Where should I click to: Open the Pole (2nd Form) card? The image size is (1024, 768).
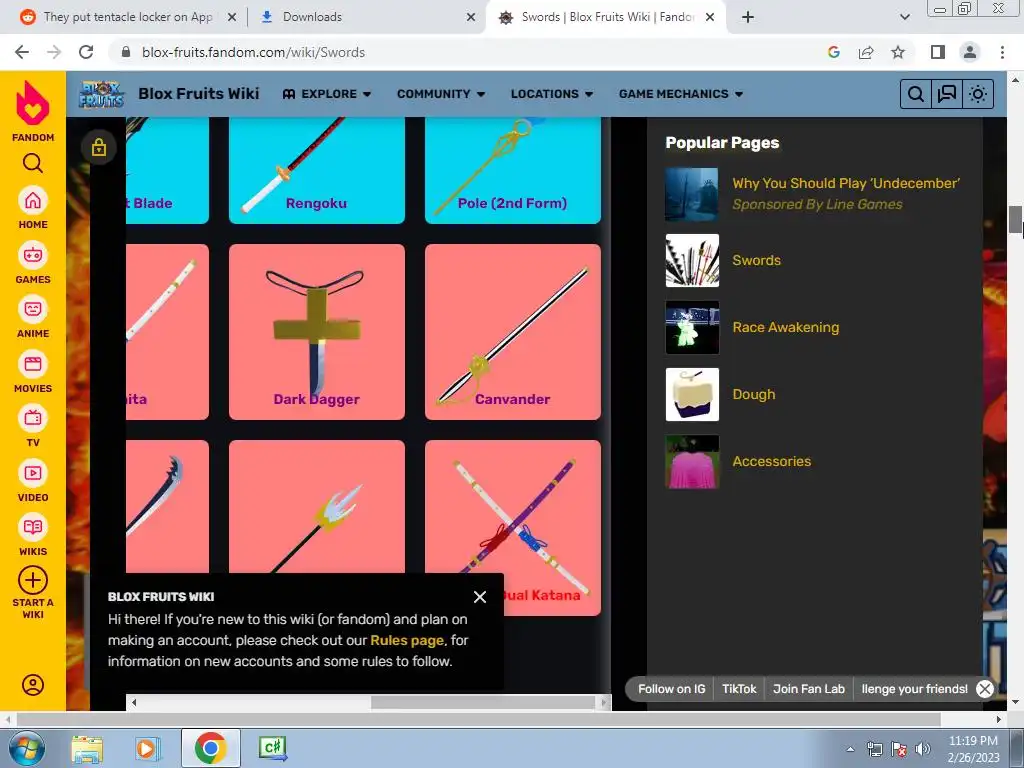[513, 170]
